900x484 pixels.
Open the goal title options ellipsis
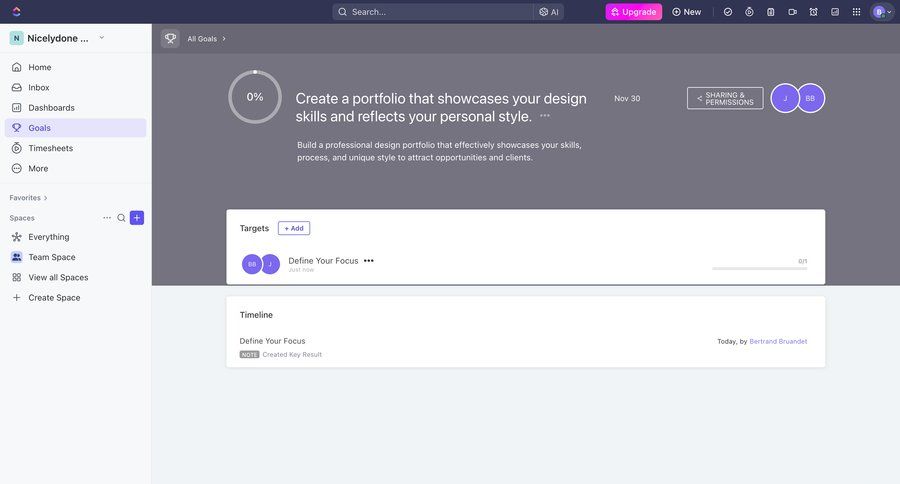(545, 115)
